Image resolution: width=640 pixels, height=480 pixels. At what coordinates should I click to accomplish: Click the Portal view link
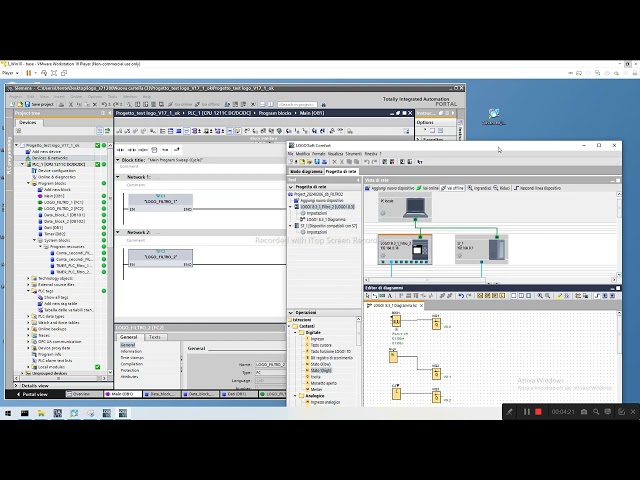pos(32,394)
